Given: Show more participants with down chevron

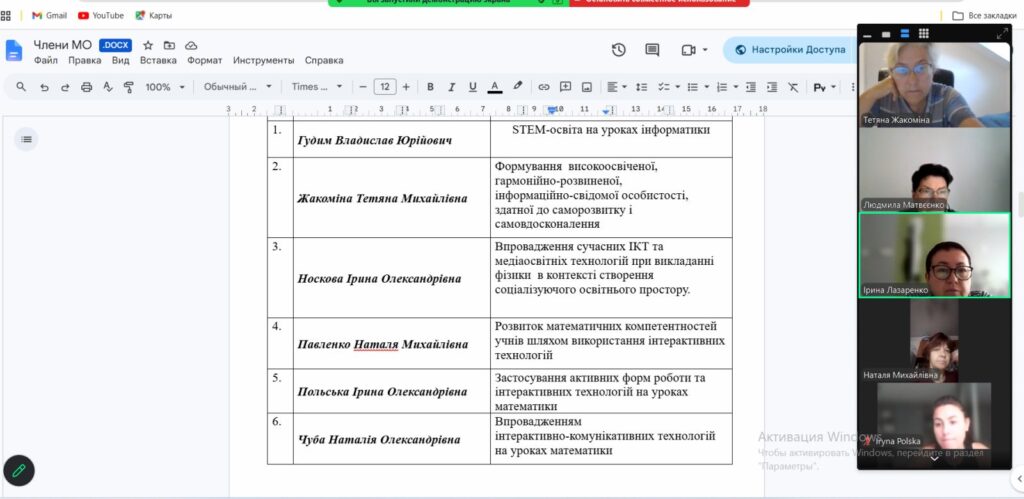Looking at the screenshot, I should click(934, 459).
